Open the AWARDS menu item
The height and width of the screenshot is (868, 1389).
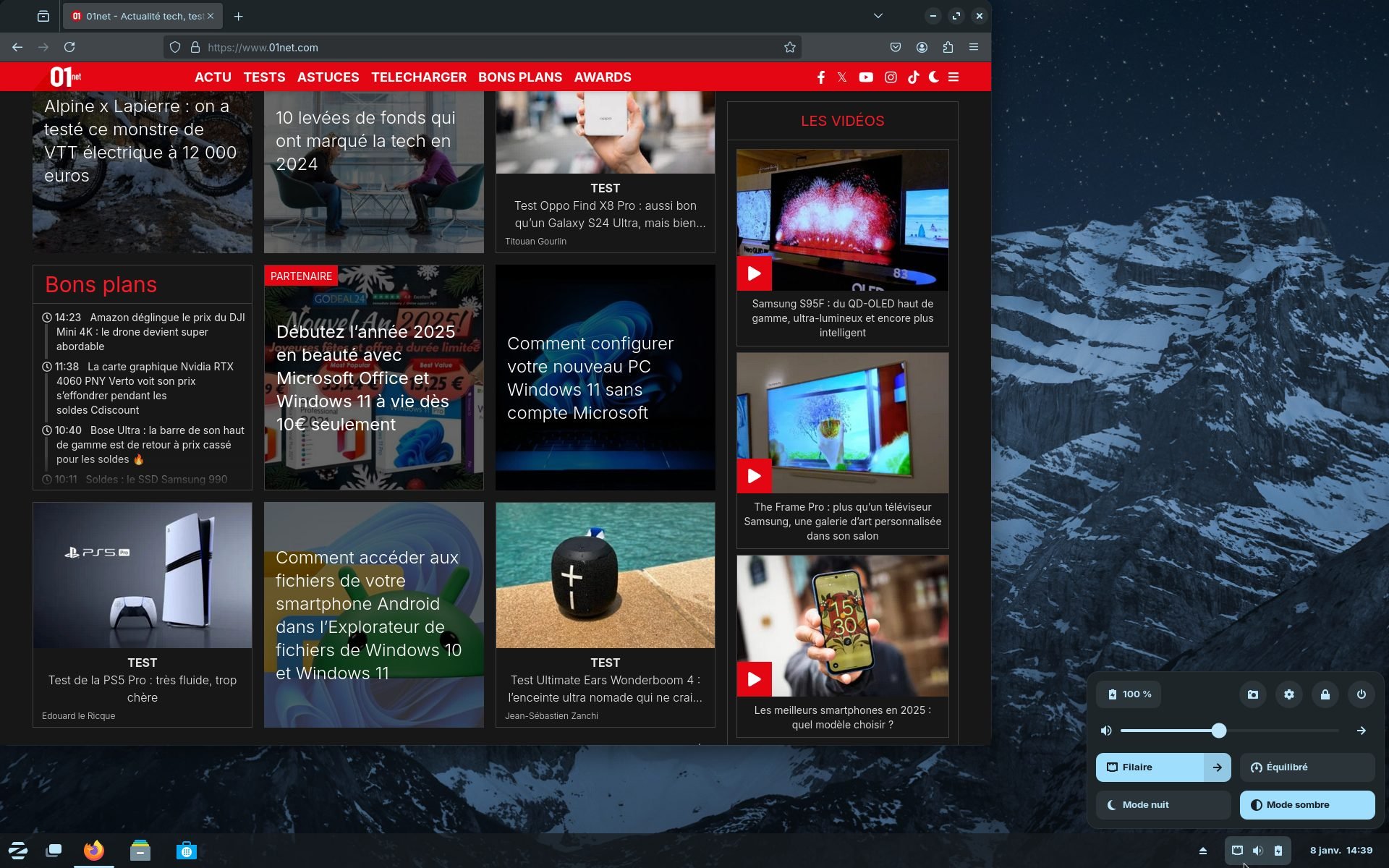point(603,77)
